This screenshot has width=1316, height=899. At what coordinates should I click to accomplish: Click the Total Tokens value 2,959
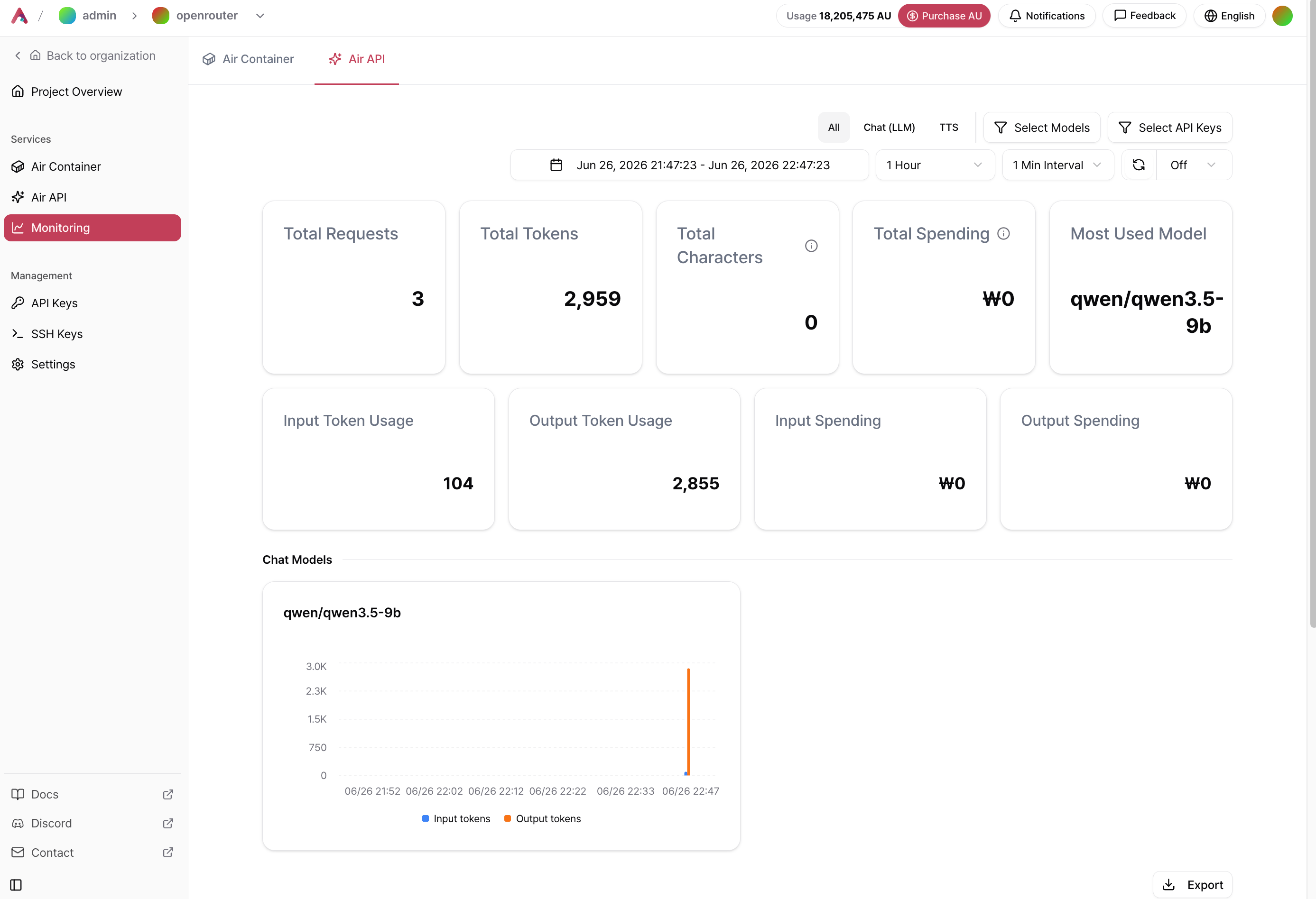point(593,299)
